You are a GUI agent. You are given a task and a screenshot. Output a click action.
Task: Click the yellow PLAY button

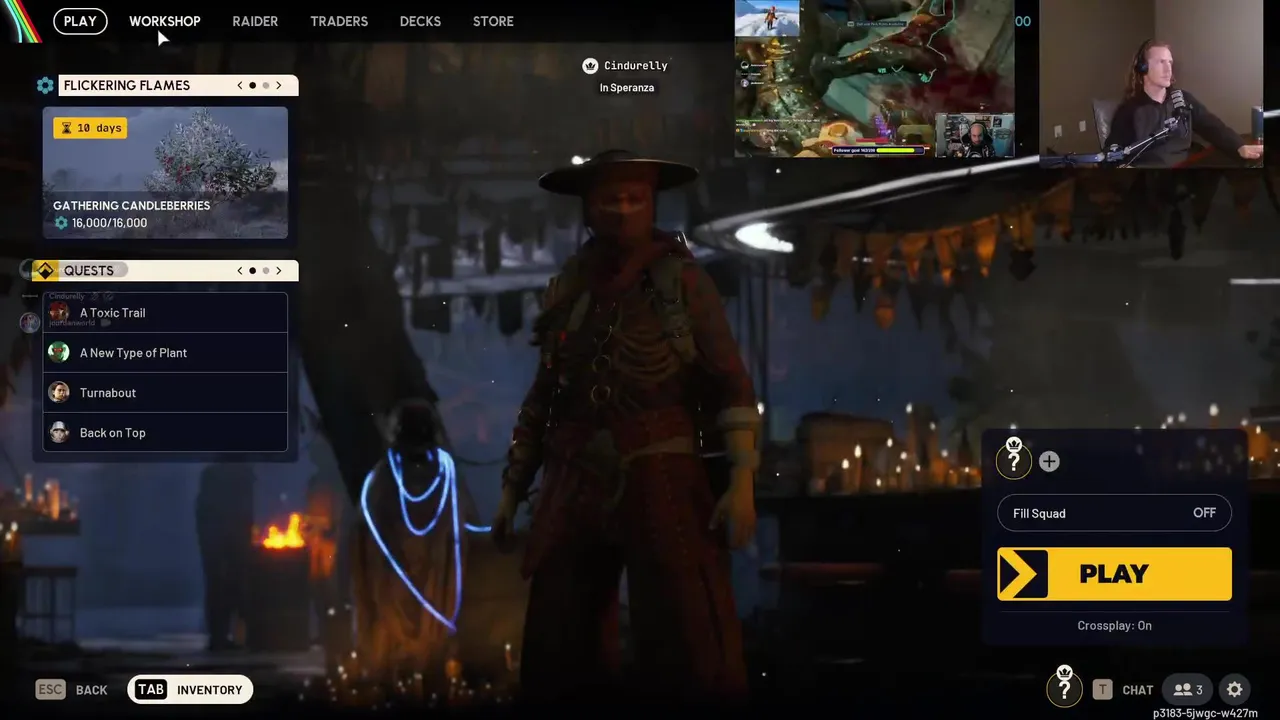(x=1114, y=574)
